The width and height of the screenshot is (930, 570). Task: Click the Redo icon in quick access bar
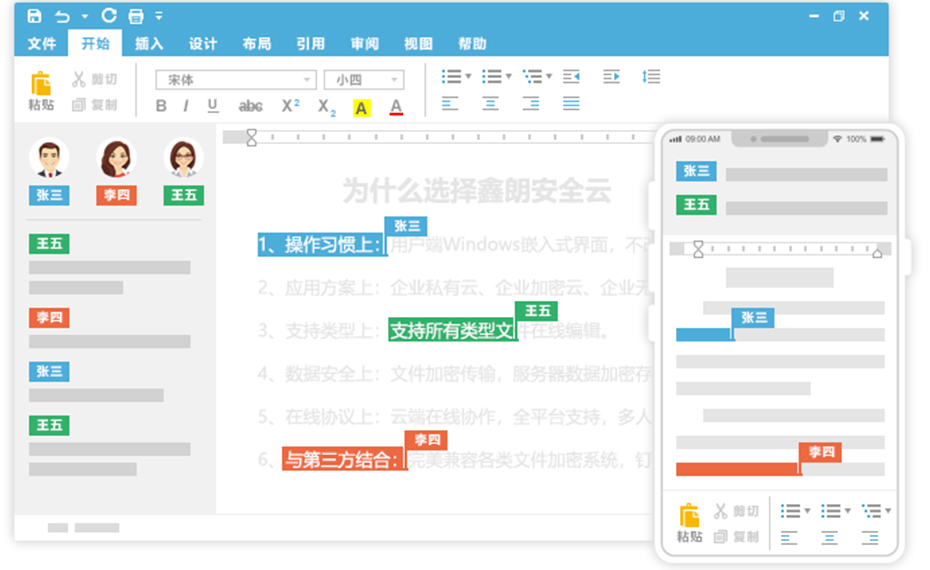click(109, 16)
